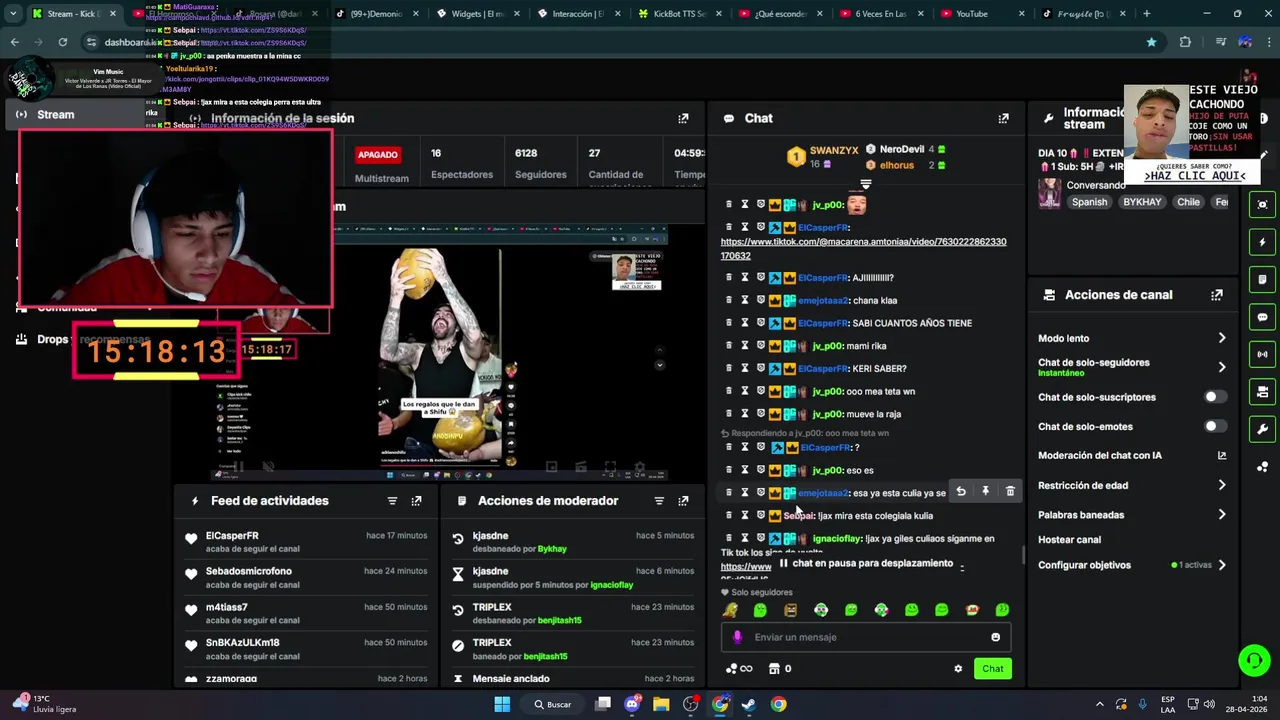Pop out Acciones de canal panel
Viewport: 1280px width, 720px height.
(1217, 295)
